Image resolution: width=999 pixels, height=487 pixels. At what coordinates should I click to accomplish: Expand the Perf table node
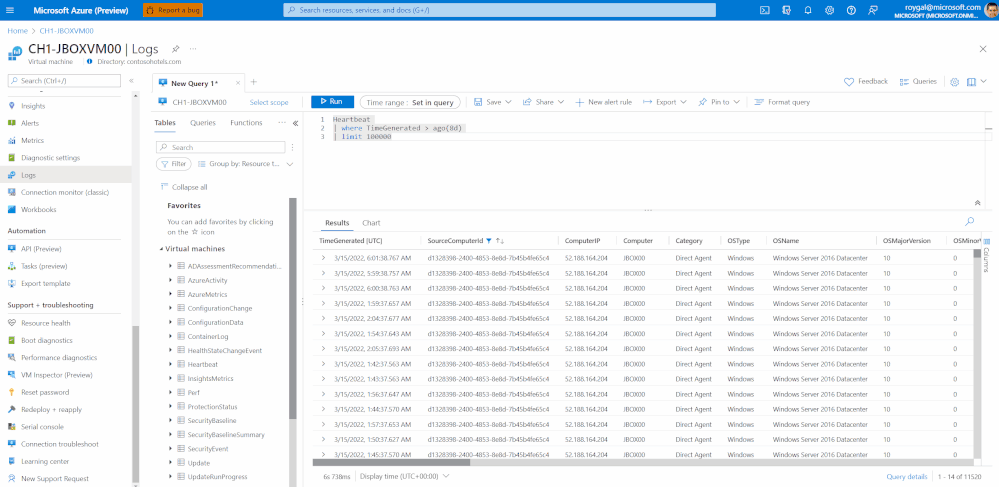[x=171, y=392]
